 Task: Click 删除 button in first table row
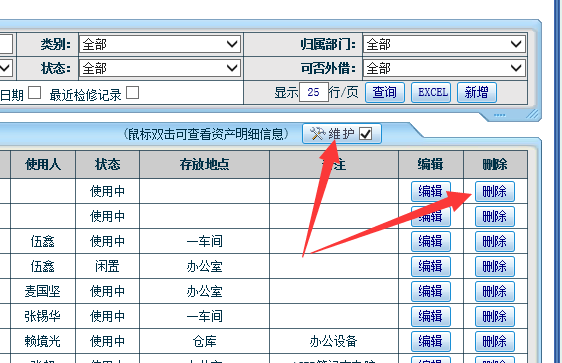coord(495,191)
